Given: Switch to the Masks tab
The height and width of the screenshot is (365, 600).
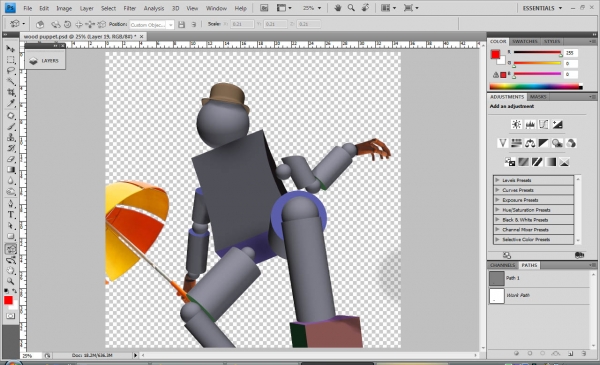Looking at the screenshot, I should coord(538,97).
